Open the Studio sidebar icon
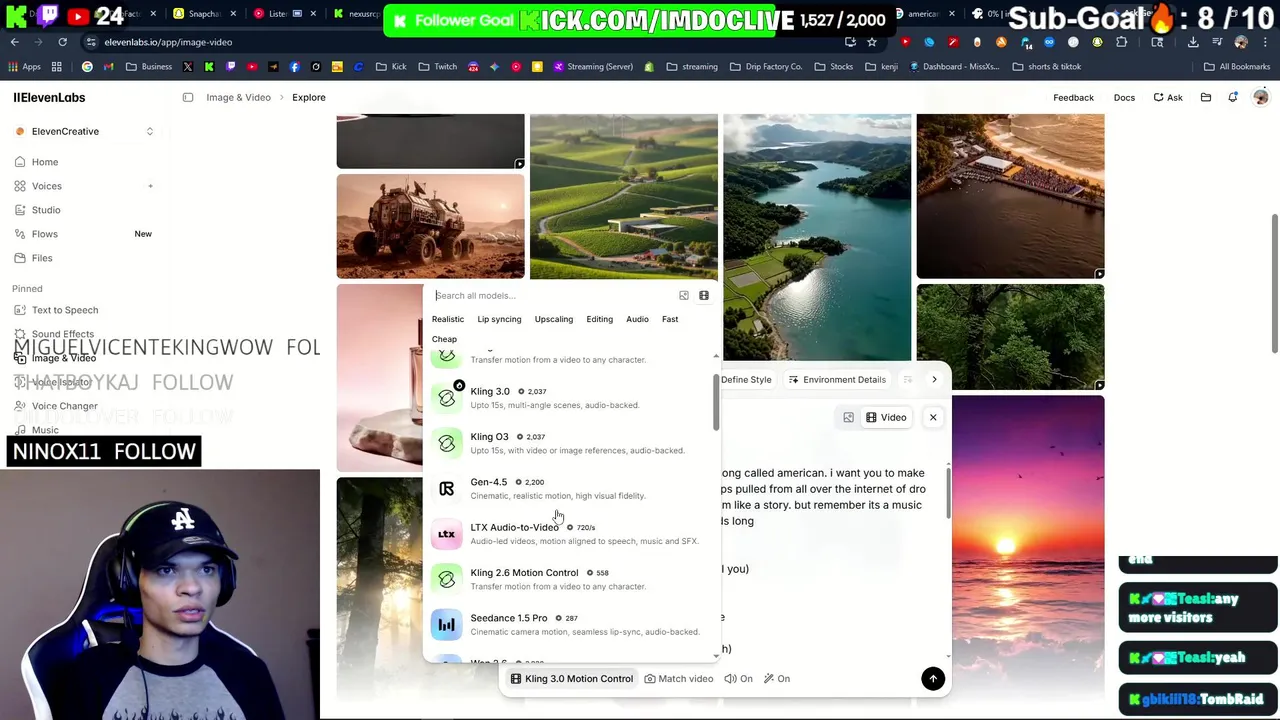This screenshot has height=720, width=1280. pos(20,210)
